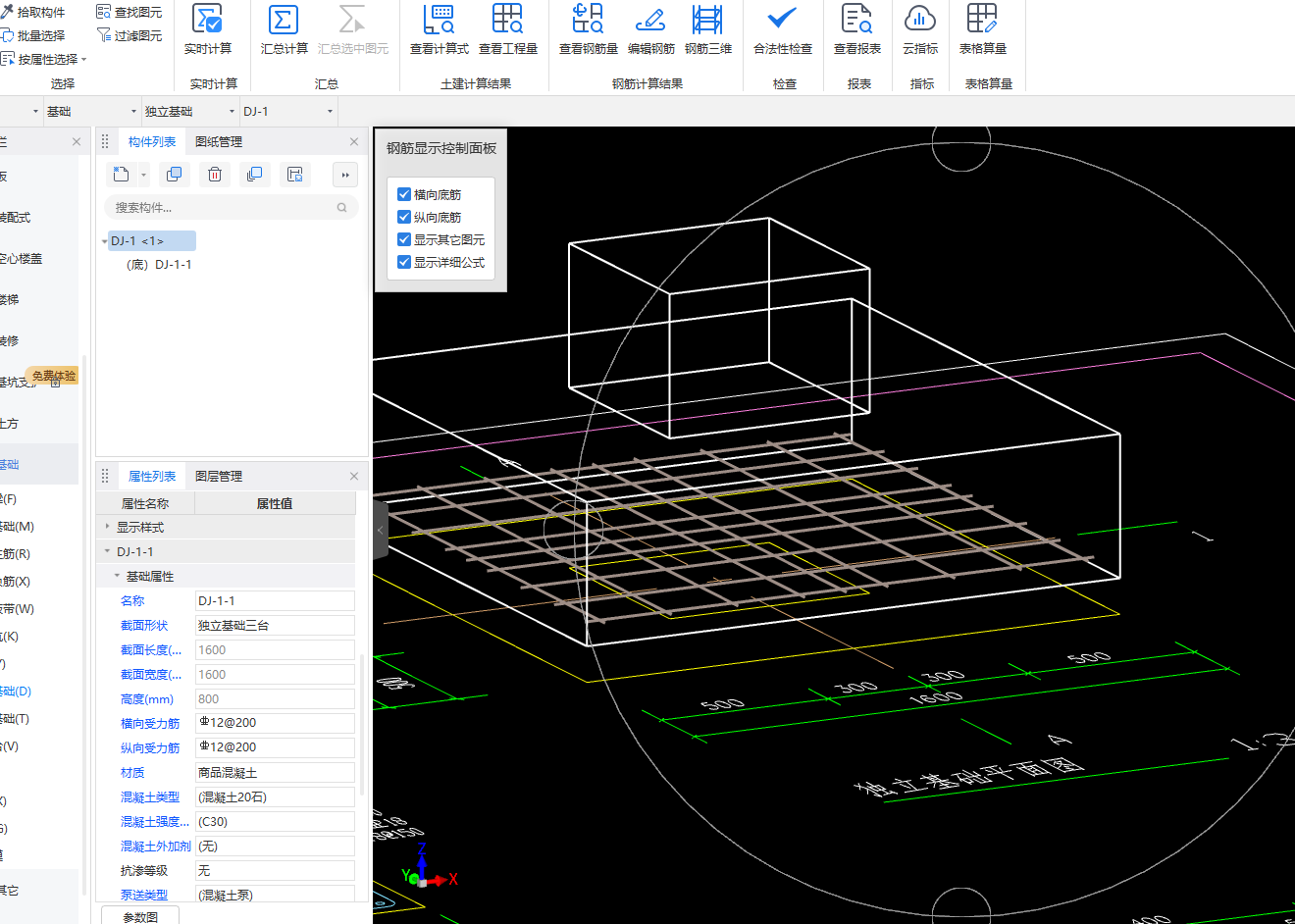
Task: Switch to the 图纸管理 tab
Action: [x=218, y=142]
